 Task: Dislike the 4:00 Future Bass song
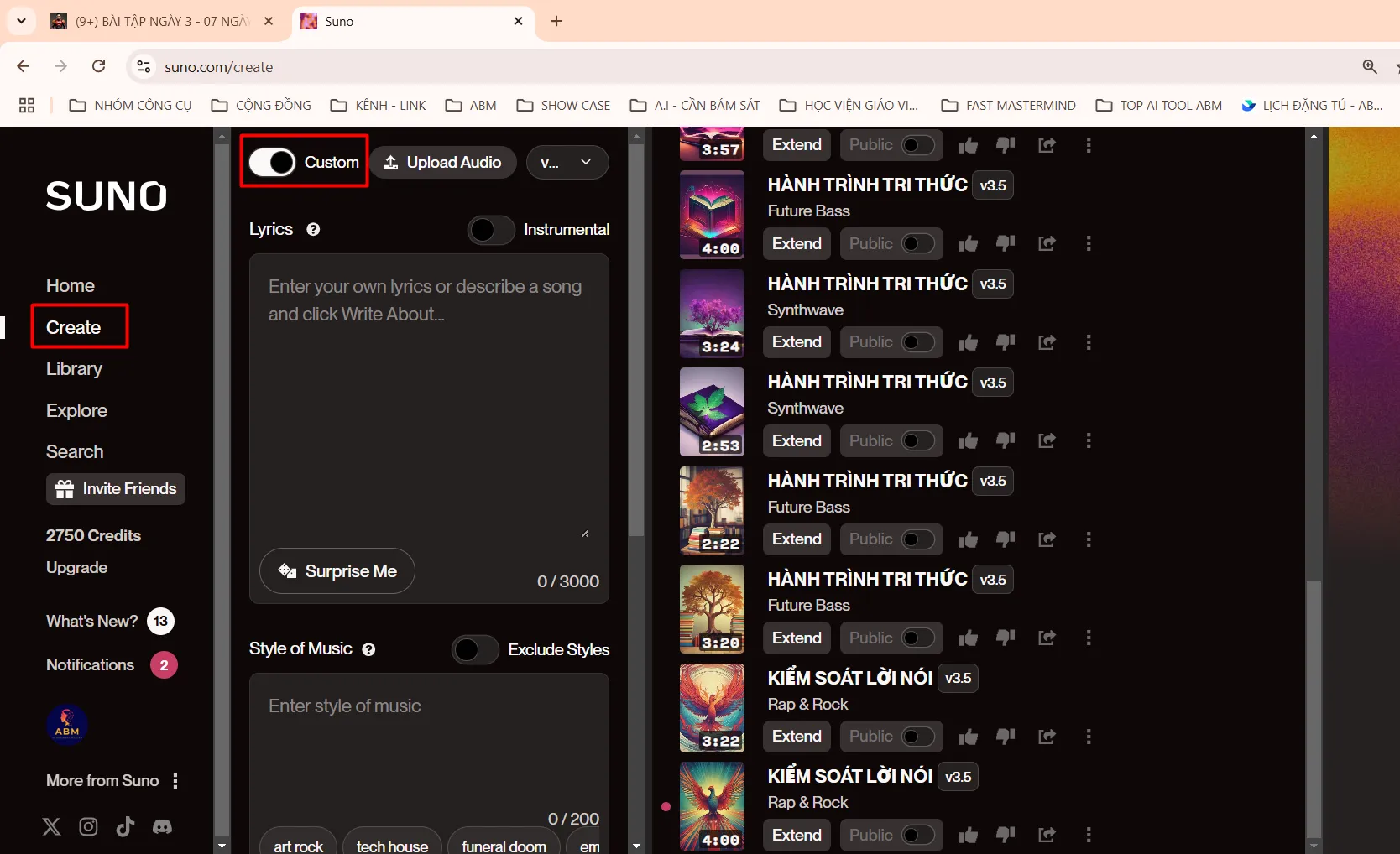[x=1006, y=243]
